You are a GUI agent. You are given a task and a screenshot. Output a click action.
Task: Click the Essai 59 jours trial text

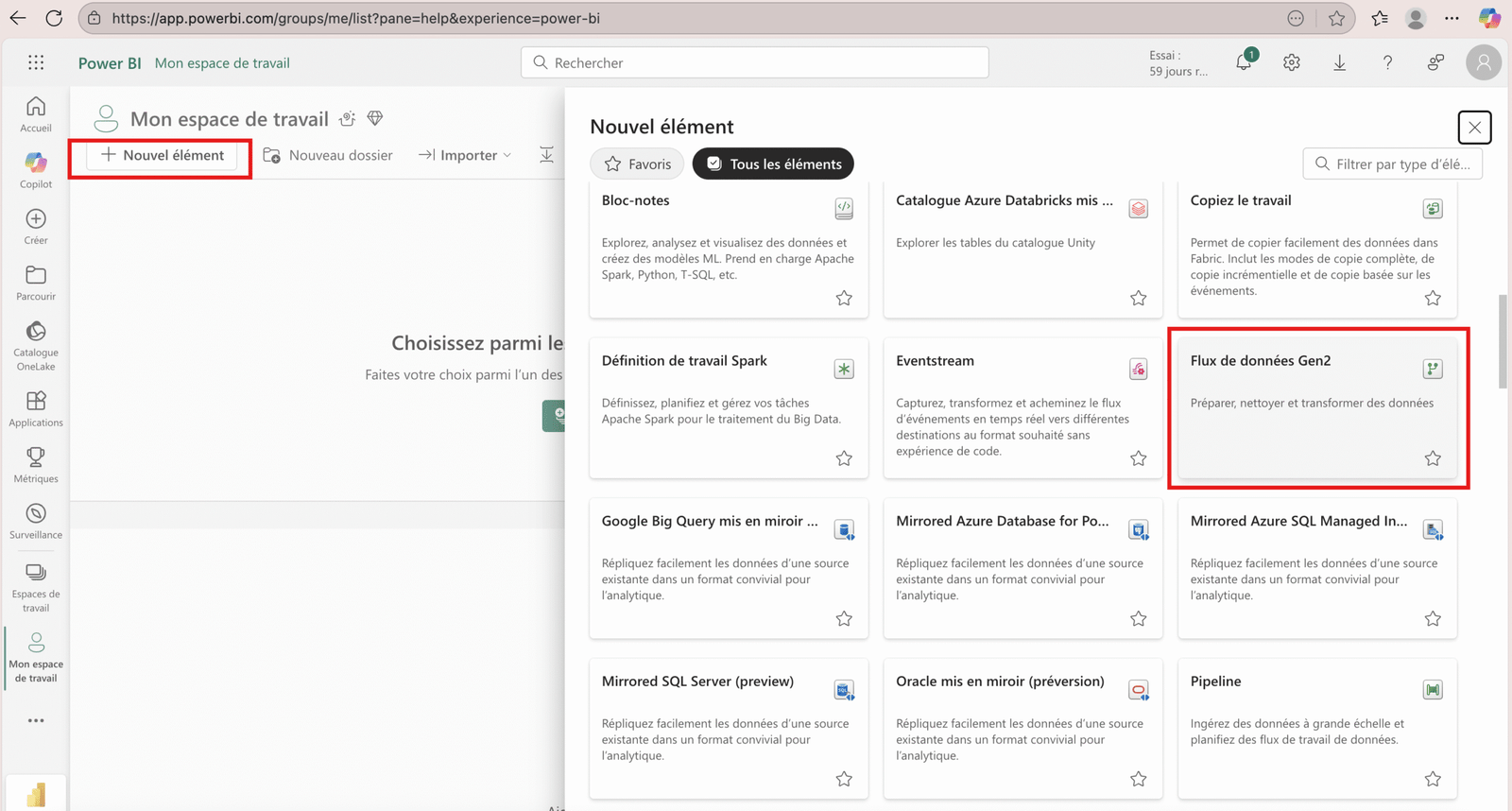click(1177, 63)
